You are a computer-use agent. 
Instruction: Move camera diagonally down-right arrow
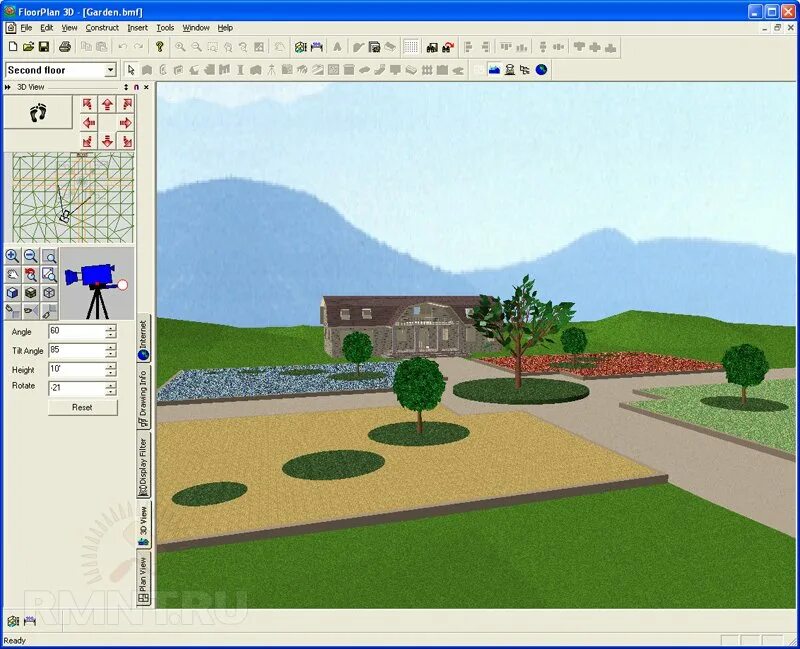click(126, 141)
